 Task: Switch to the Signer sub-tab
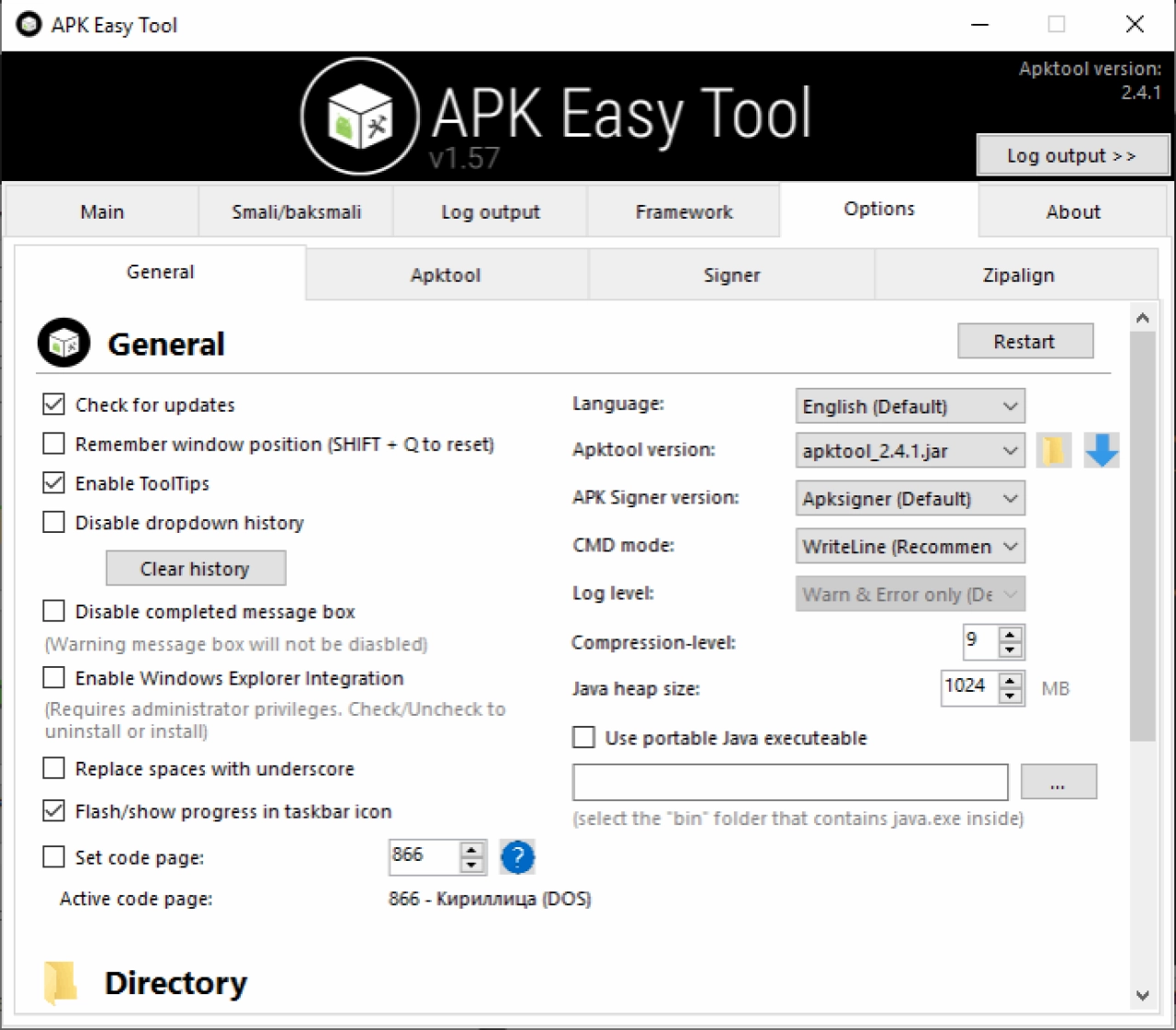[731, 275]
